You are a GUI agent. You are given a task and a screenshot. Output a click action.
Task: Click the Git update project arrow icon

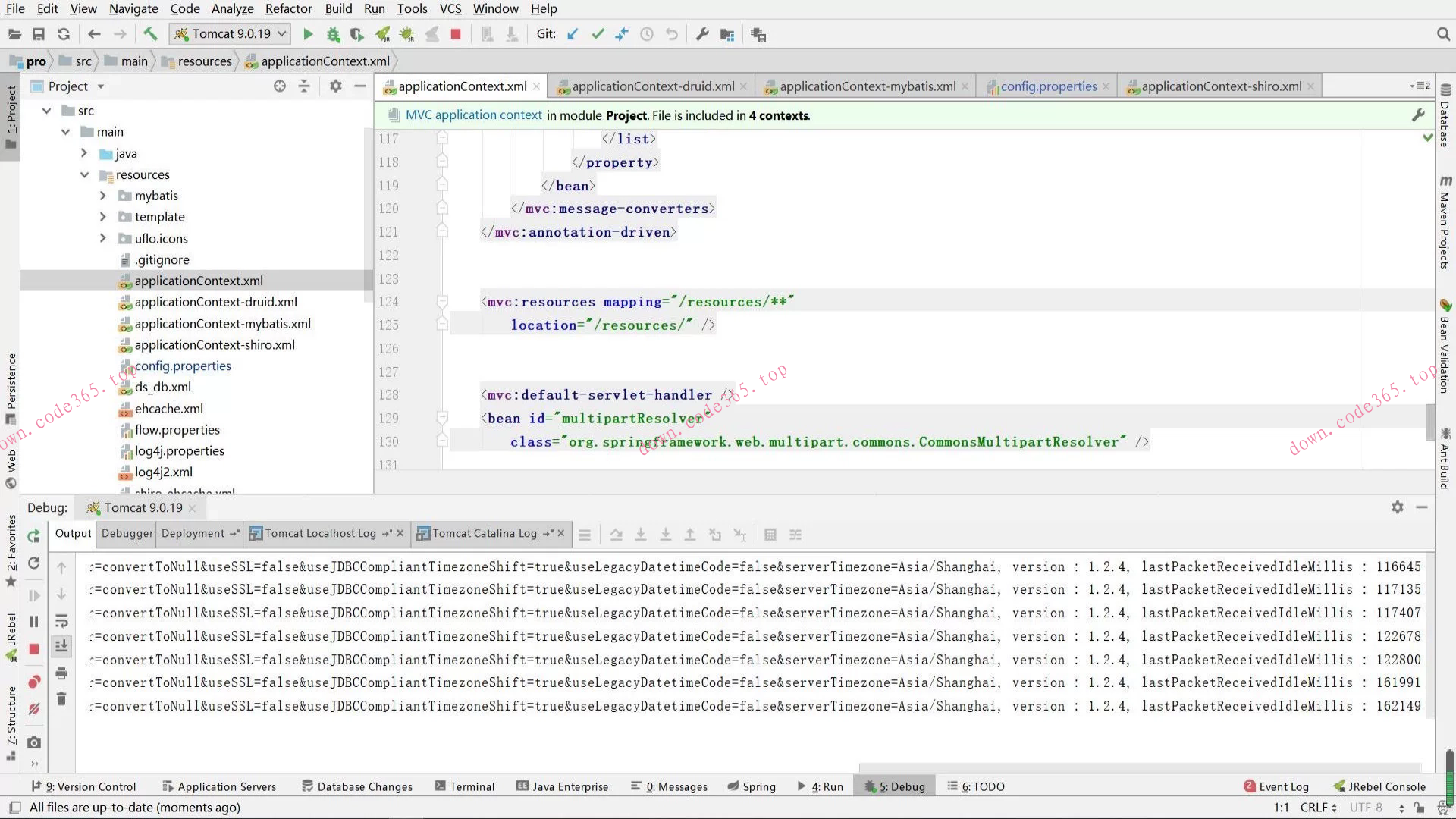point(573,34)
